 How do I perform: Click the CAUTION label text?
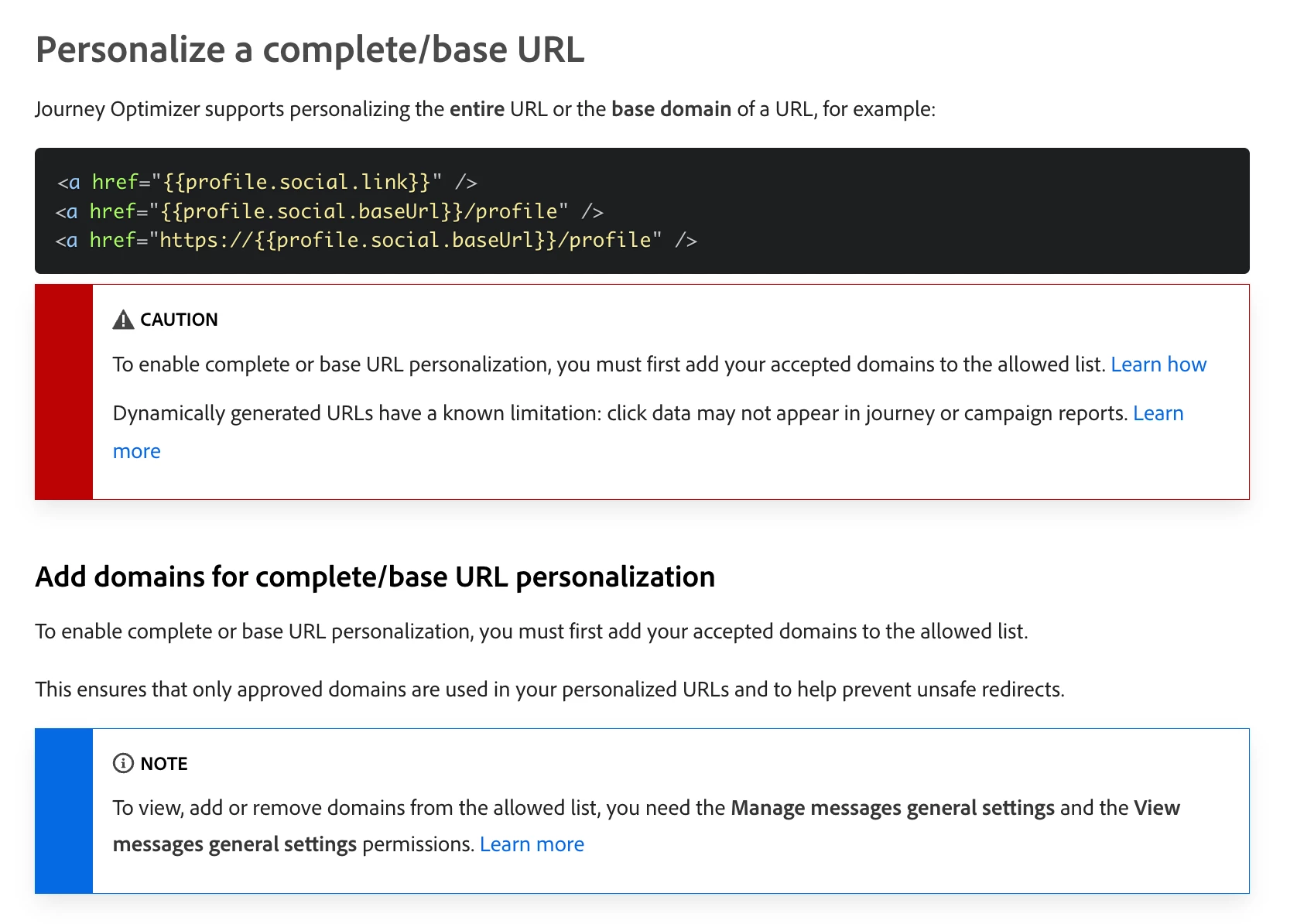click(x=179, y=320)
